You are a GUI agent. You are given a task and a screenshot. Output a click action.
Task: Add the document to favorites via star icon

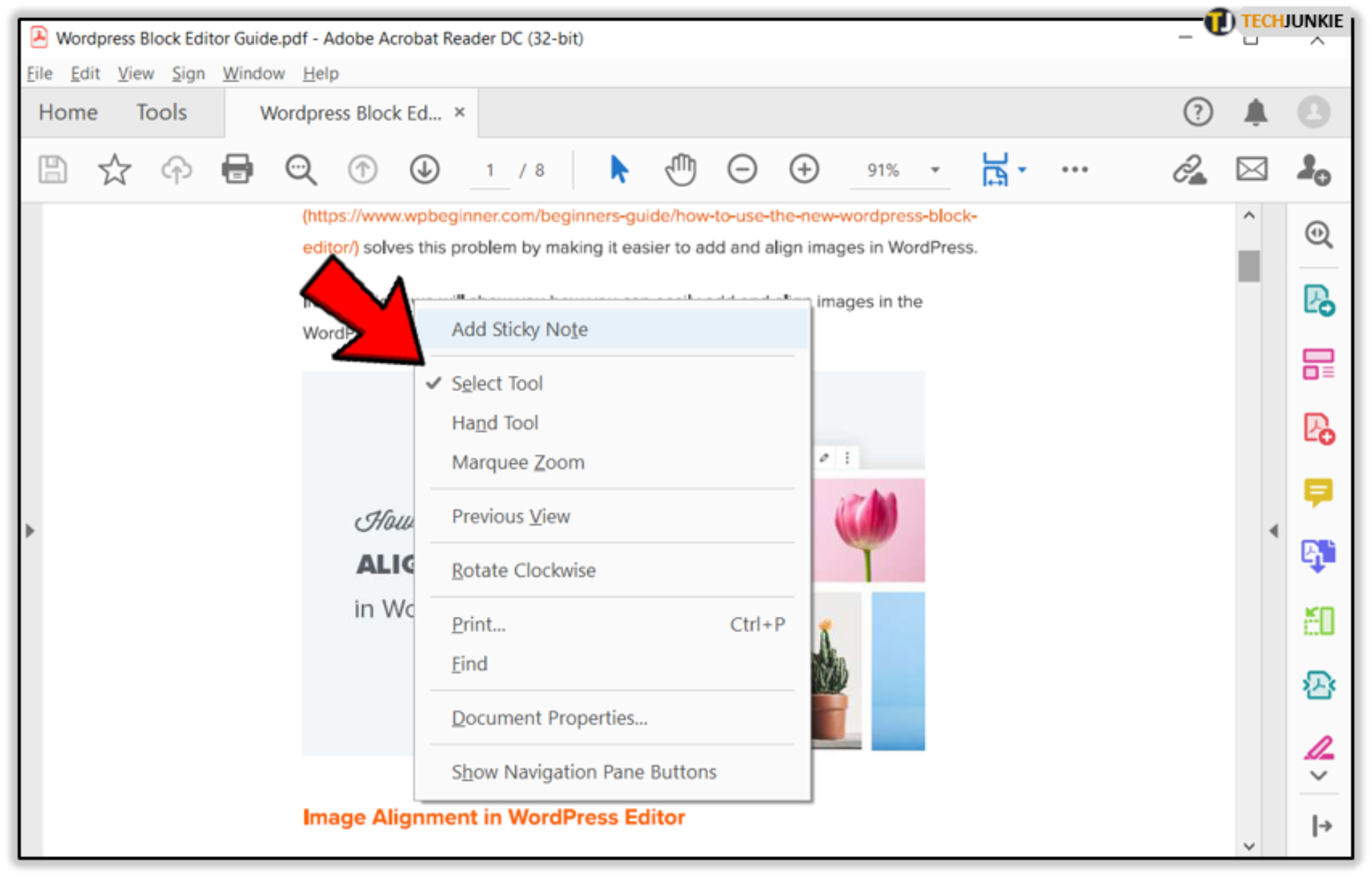114,169
